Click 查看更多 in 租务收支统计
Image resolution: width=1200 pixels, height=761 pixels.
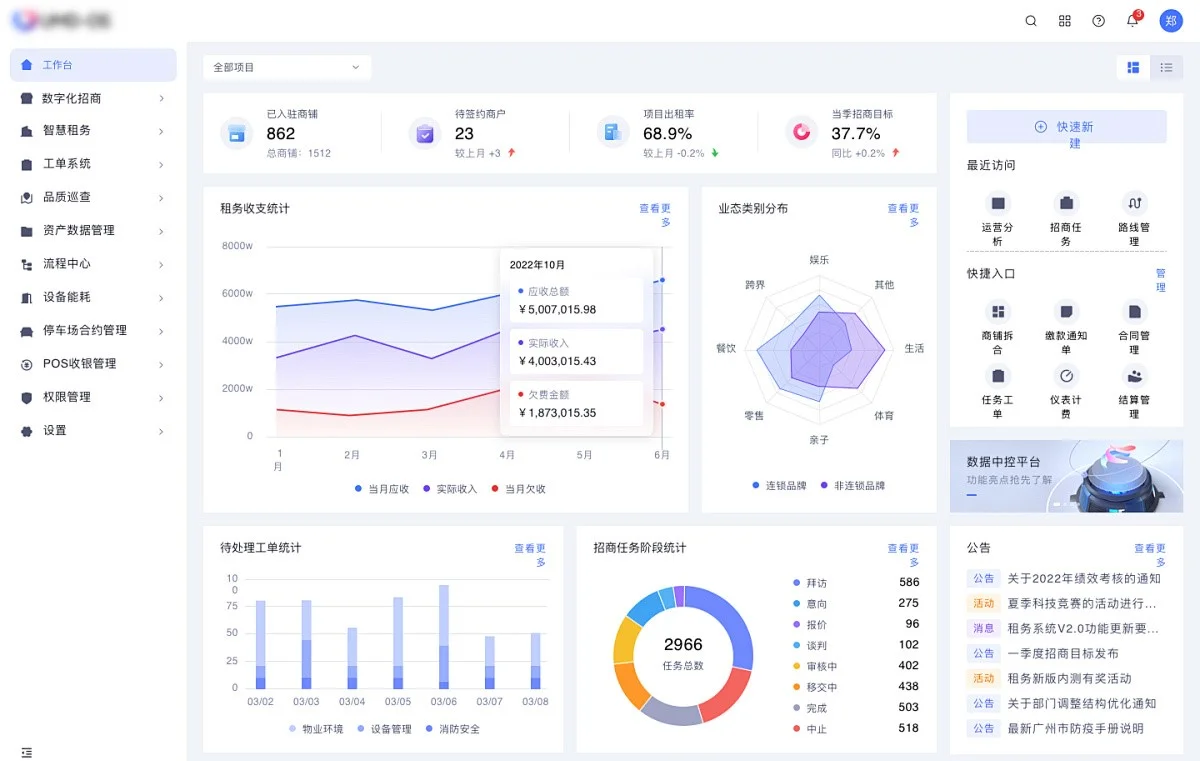tap(657, 215)
